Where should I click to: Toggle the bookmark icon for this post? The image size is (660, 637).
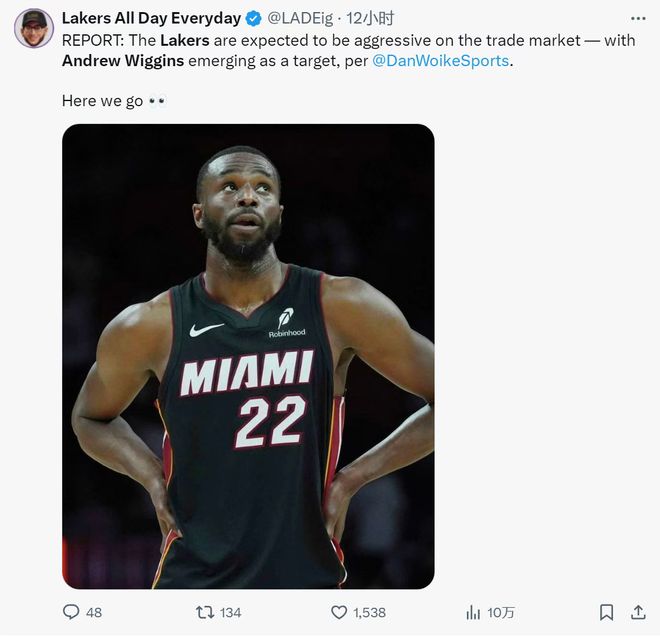[x=606, y=612]
